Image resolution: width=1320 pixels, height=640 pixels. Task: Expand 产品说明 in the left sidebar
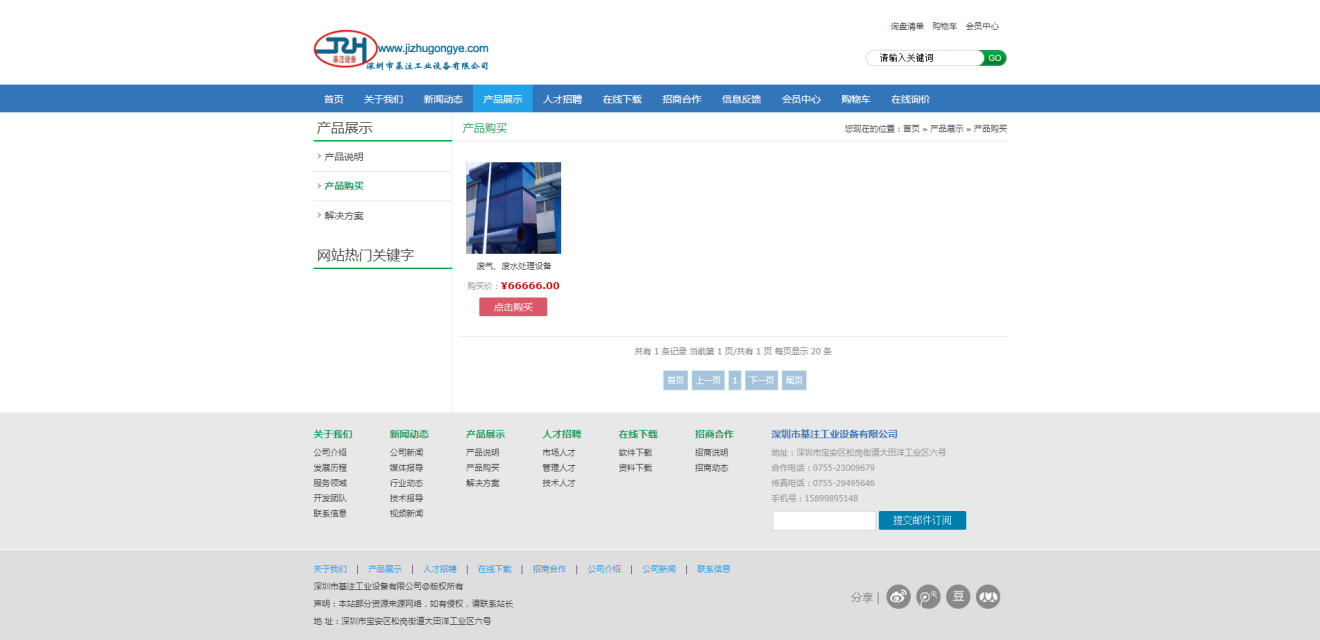coord(344,157)
